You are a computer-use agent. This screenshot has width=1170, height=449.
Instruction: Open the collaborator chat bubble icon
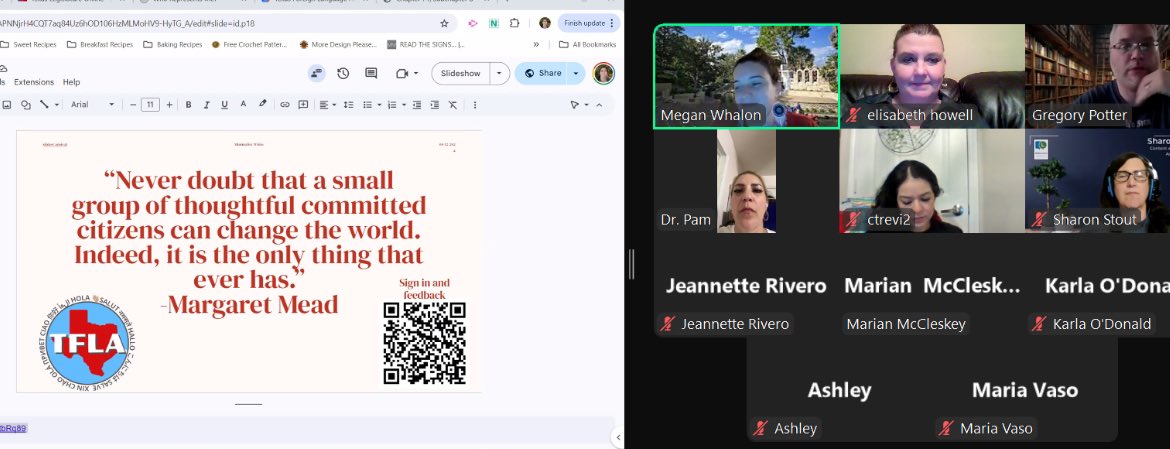316,73
